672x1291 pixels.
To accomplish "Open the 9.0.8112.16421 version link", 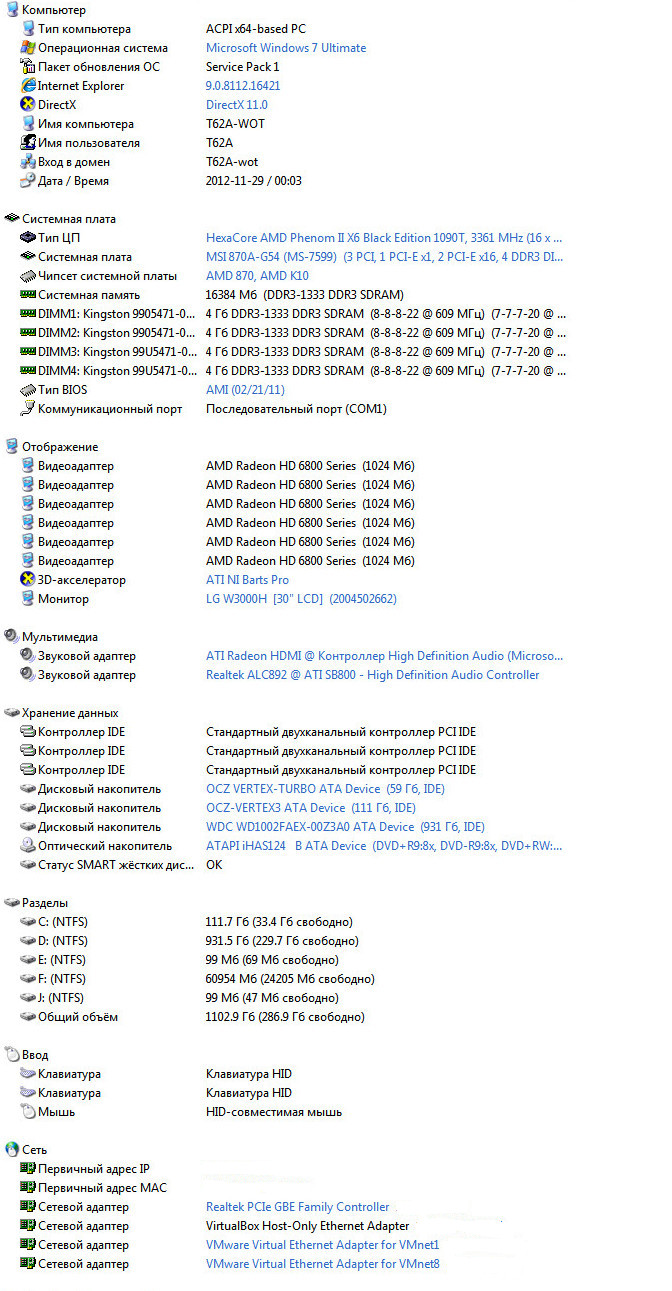I will point(243,86).
